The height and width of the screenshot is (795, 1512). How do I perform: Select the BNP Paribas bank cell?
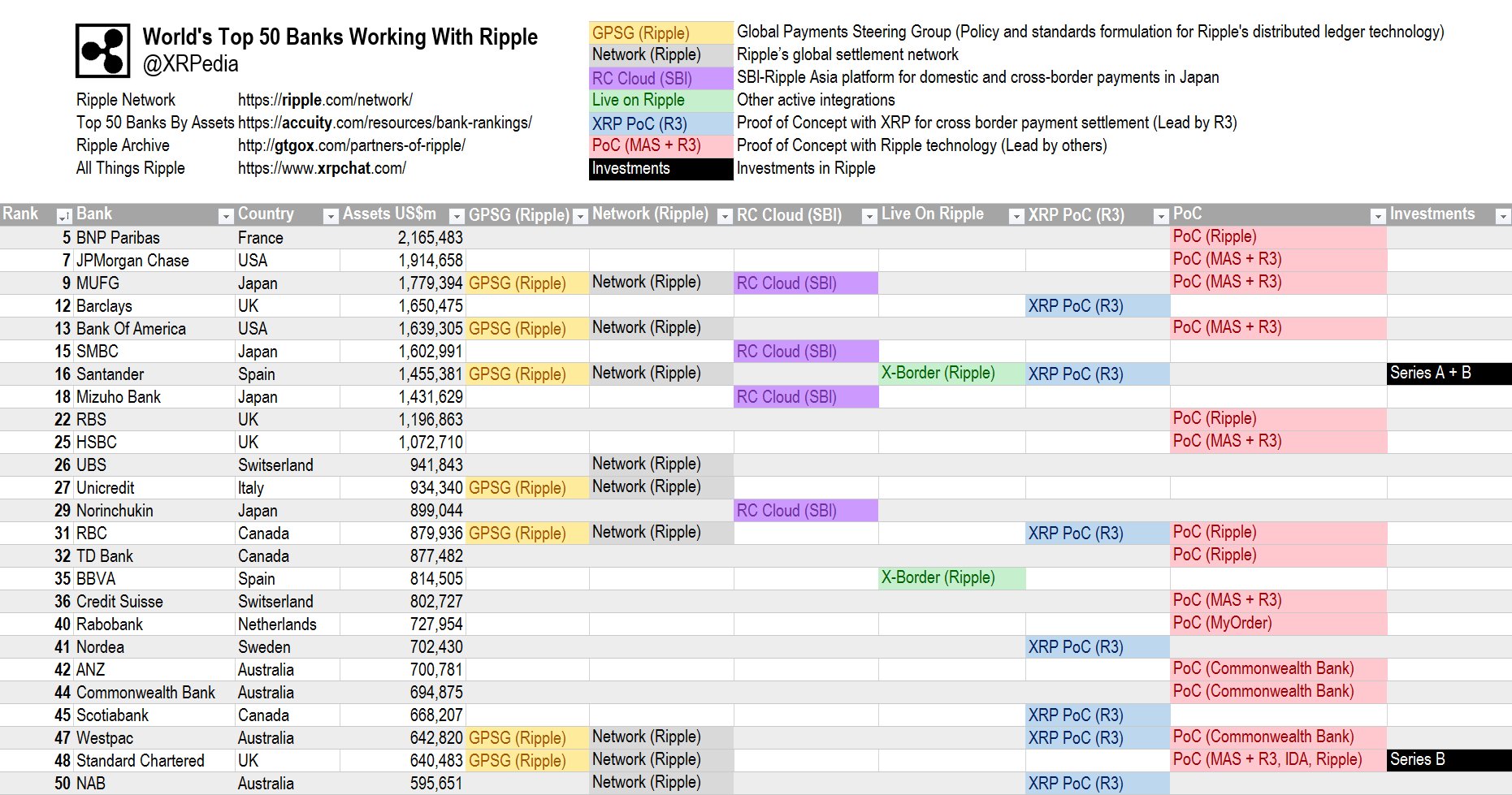(x=154, y=238)
